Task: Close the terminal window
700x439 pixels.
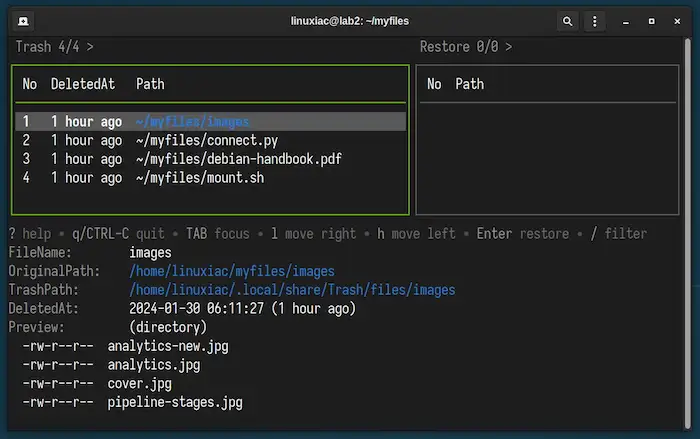Action: pos(677,20)
